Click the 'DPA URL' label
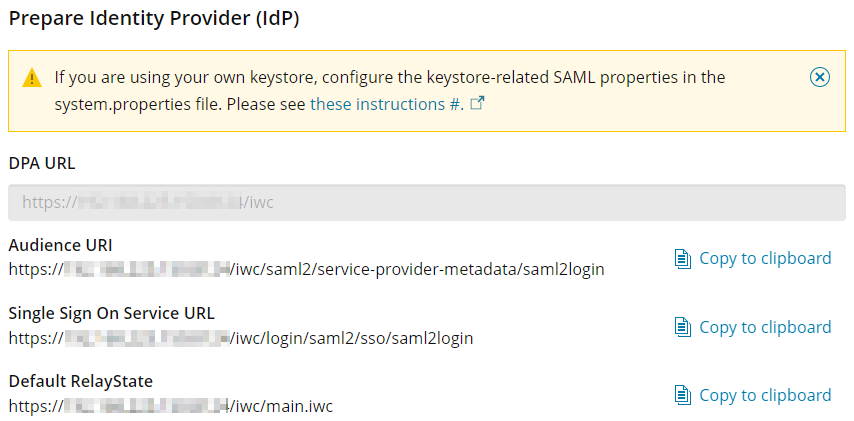 point(42,163)
